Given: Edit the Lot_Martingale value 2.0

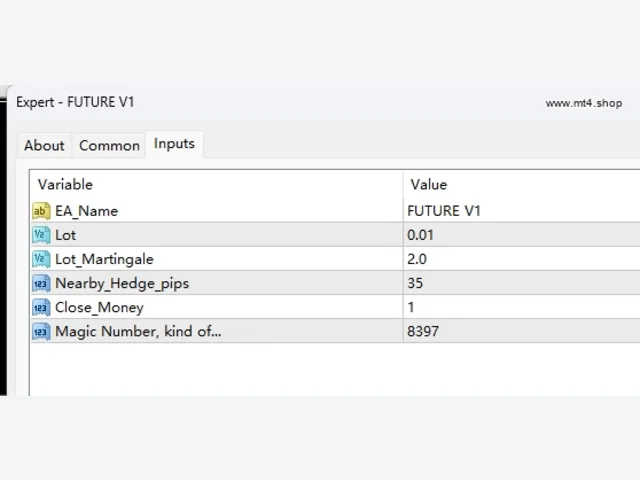Looking at the screenshot, I should point(522,259).
